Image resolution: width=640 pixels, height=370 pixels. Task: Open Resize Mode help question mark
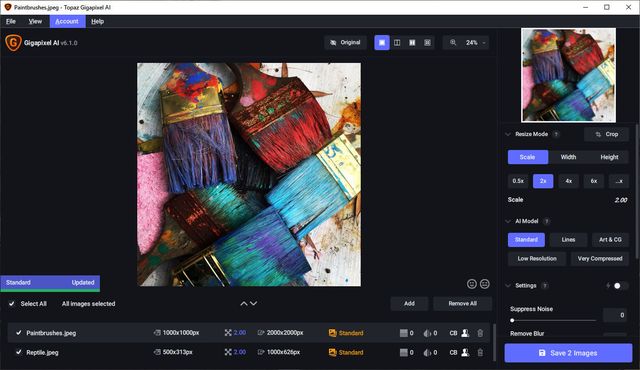556,134
